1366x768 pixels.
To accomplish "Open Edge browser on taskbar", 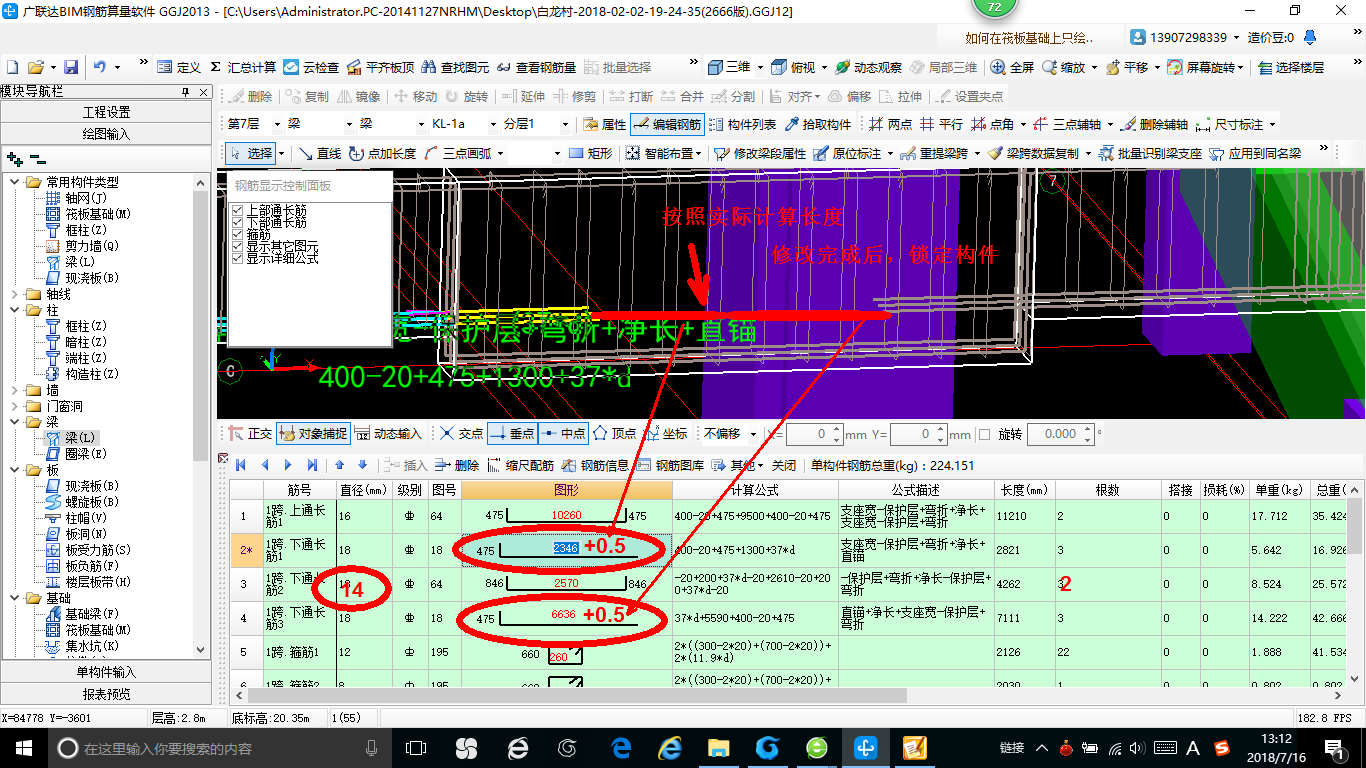I will click(x=621, y=748).
